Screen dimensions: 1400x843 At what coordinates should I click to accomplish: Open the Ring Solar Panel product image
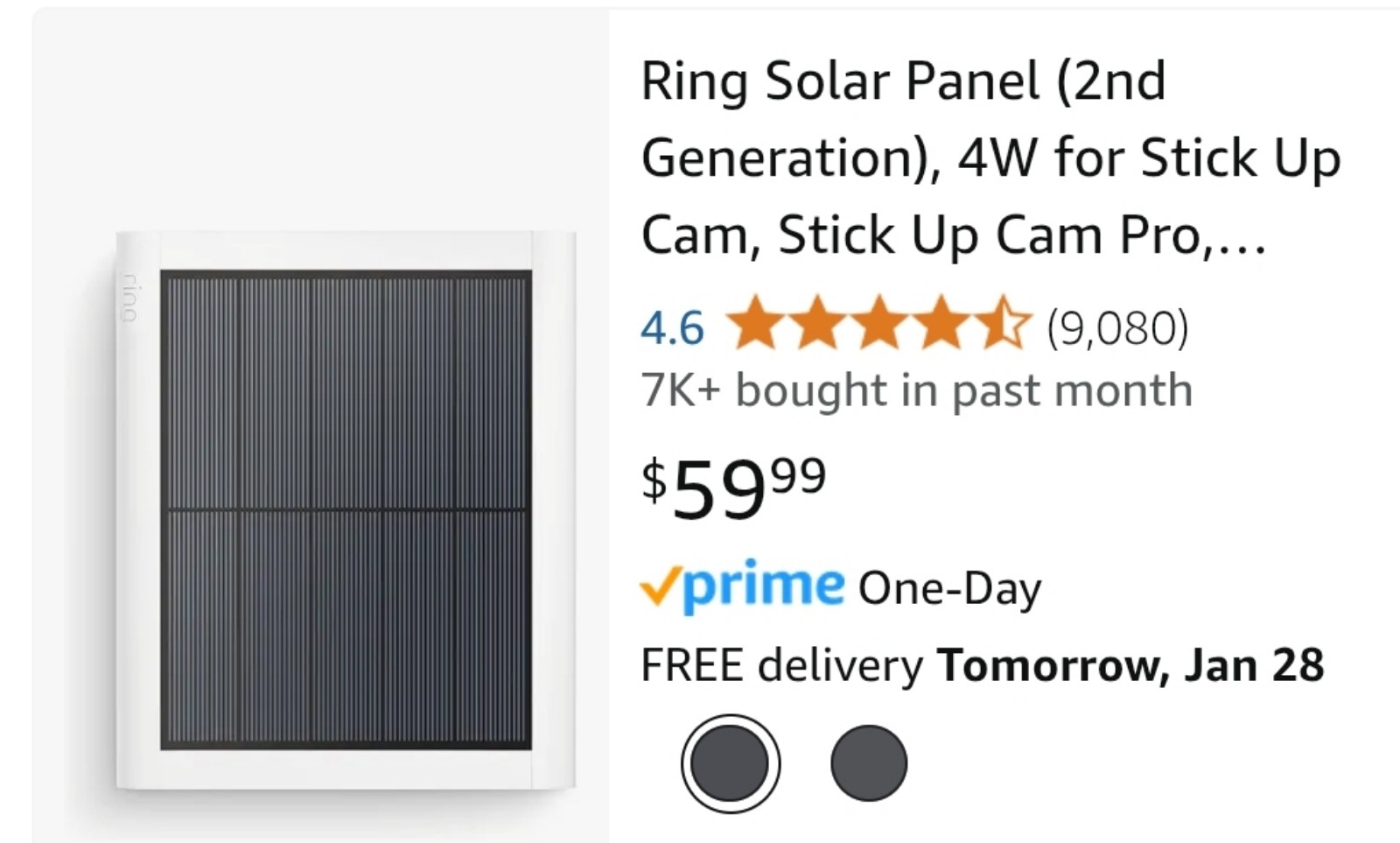345,509
